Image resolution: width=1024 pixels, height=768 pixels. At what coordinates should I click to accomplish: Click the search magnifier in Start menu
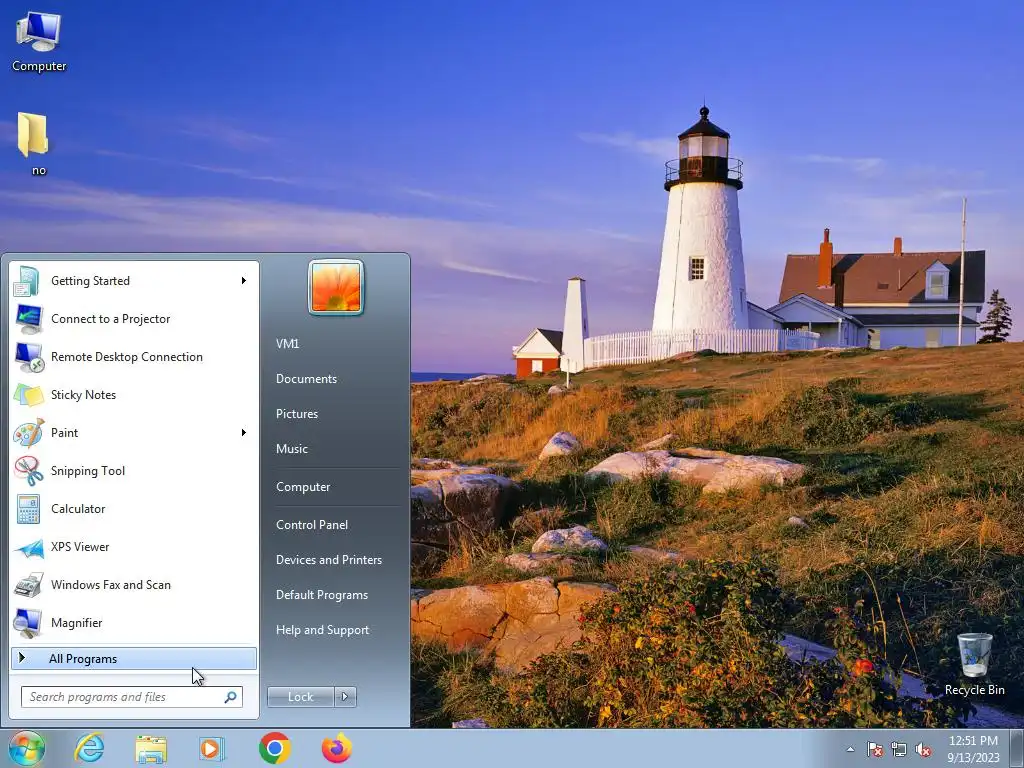coord(230,697)
